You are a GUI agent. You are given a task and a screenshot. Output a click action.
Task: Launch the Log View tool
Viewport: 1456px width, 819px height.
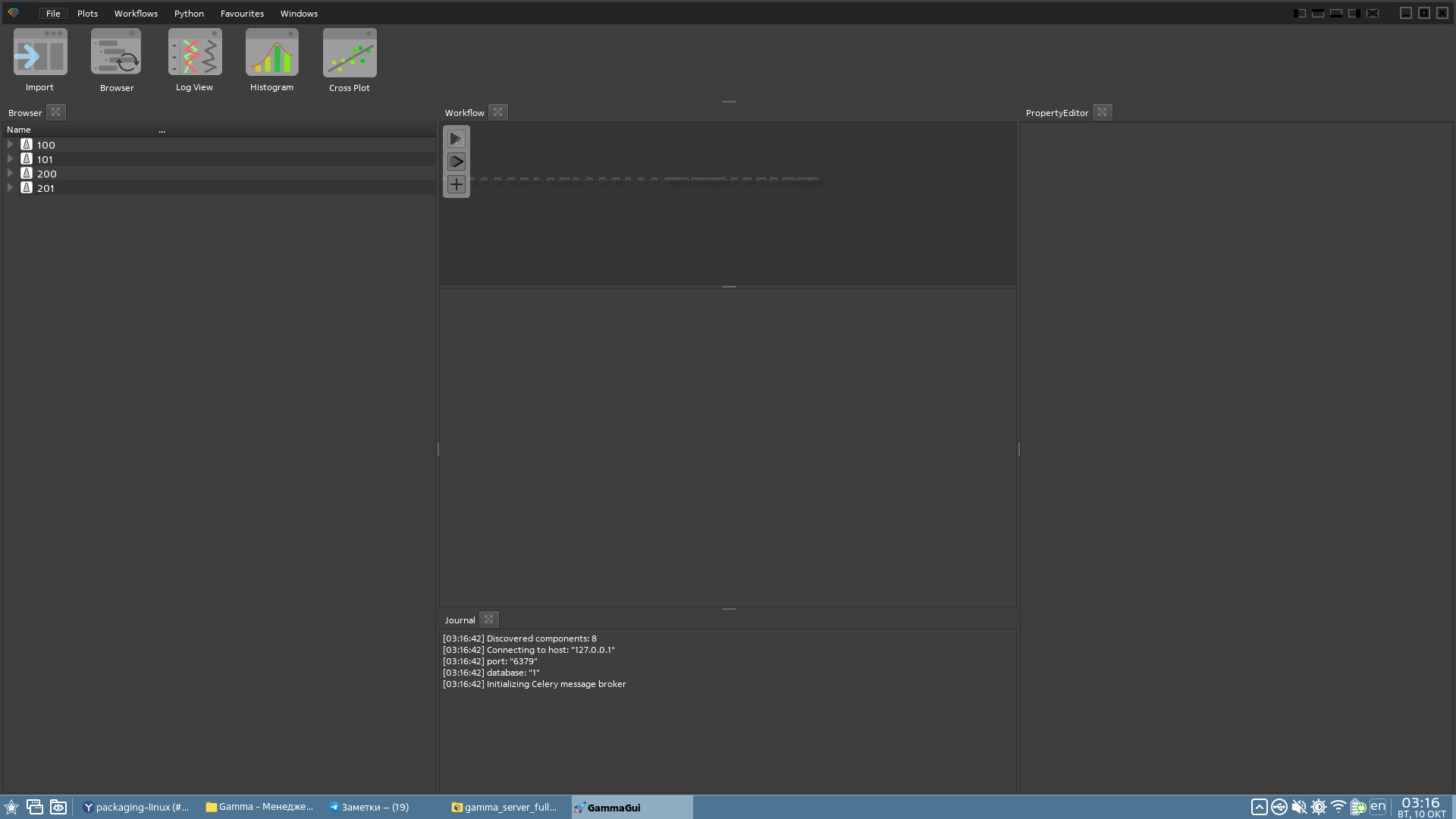click(x=195, y=53)
